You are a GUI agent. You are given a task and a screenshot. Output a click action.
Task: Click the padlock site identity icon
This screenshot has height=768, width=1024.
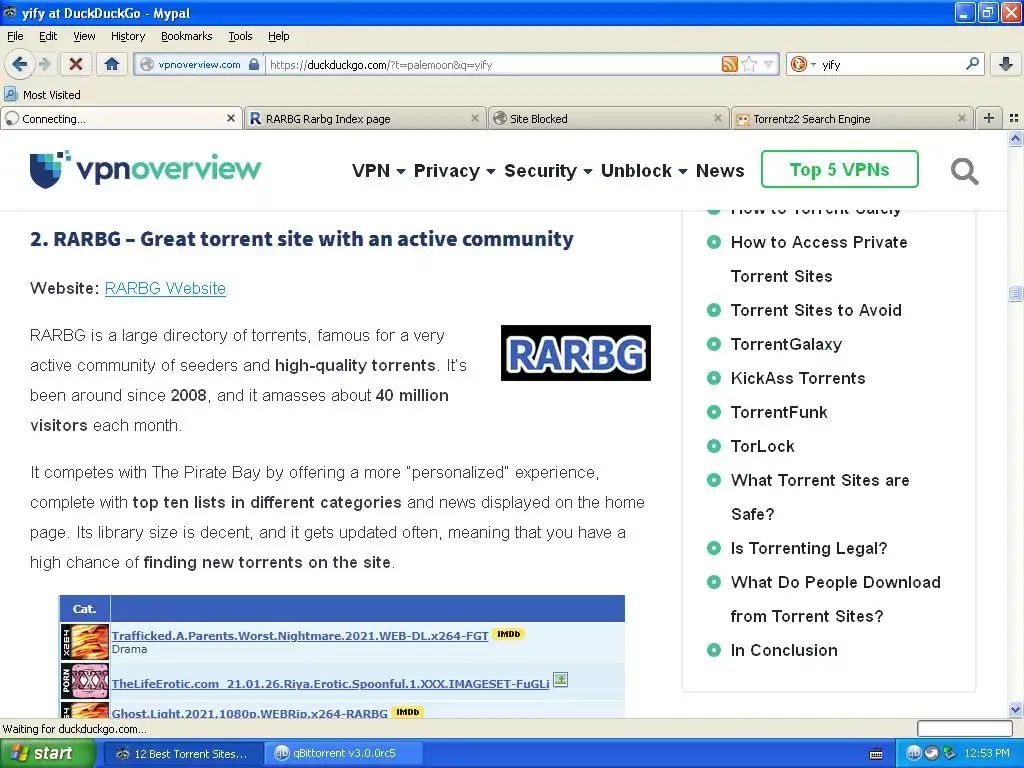click(254, 64)
